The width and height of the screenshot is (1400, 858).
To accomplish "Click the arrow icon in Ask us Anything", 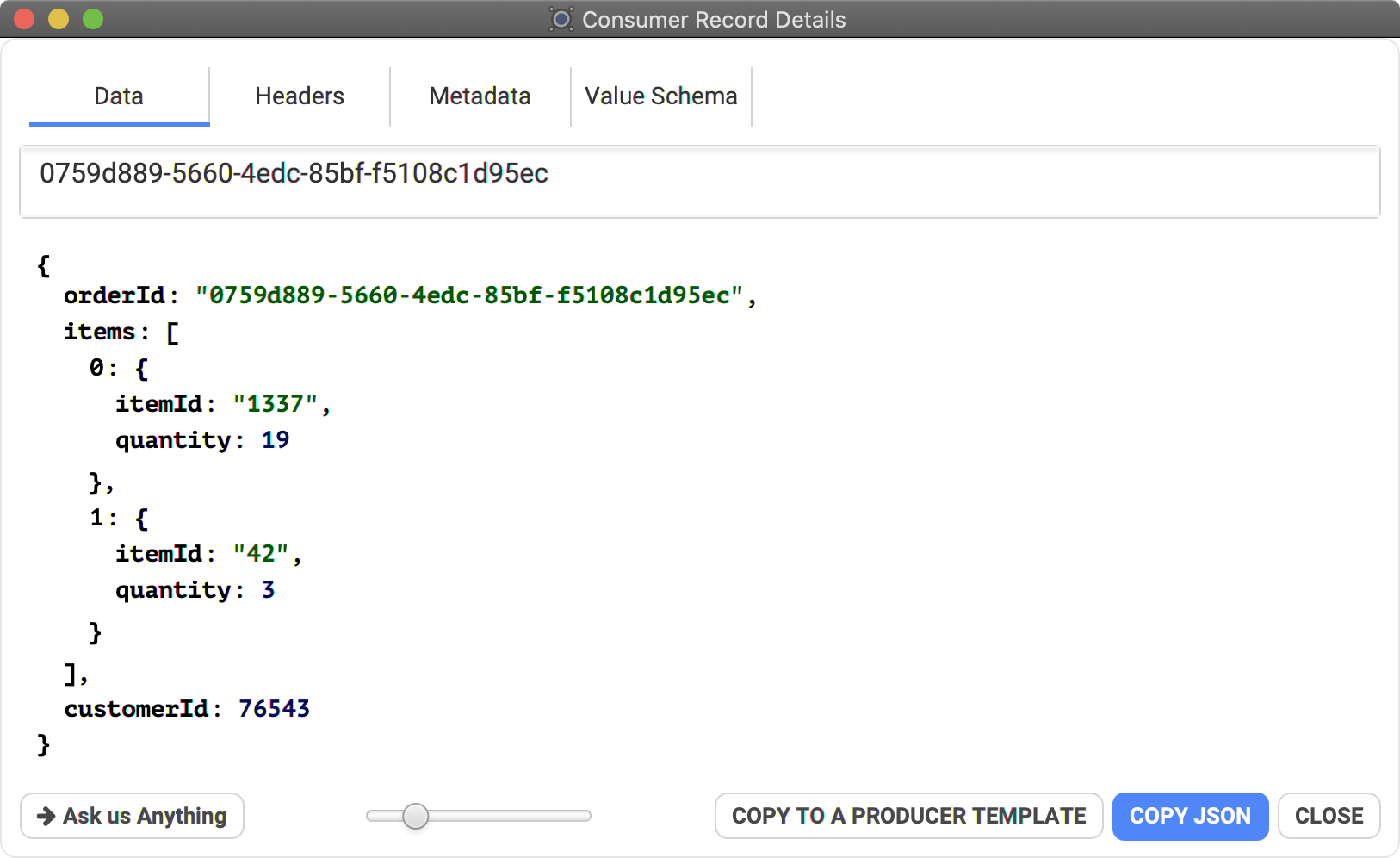I will click(x=46, y=816).
